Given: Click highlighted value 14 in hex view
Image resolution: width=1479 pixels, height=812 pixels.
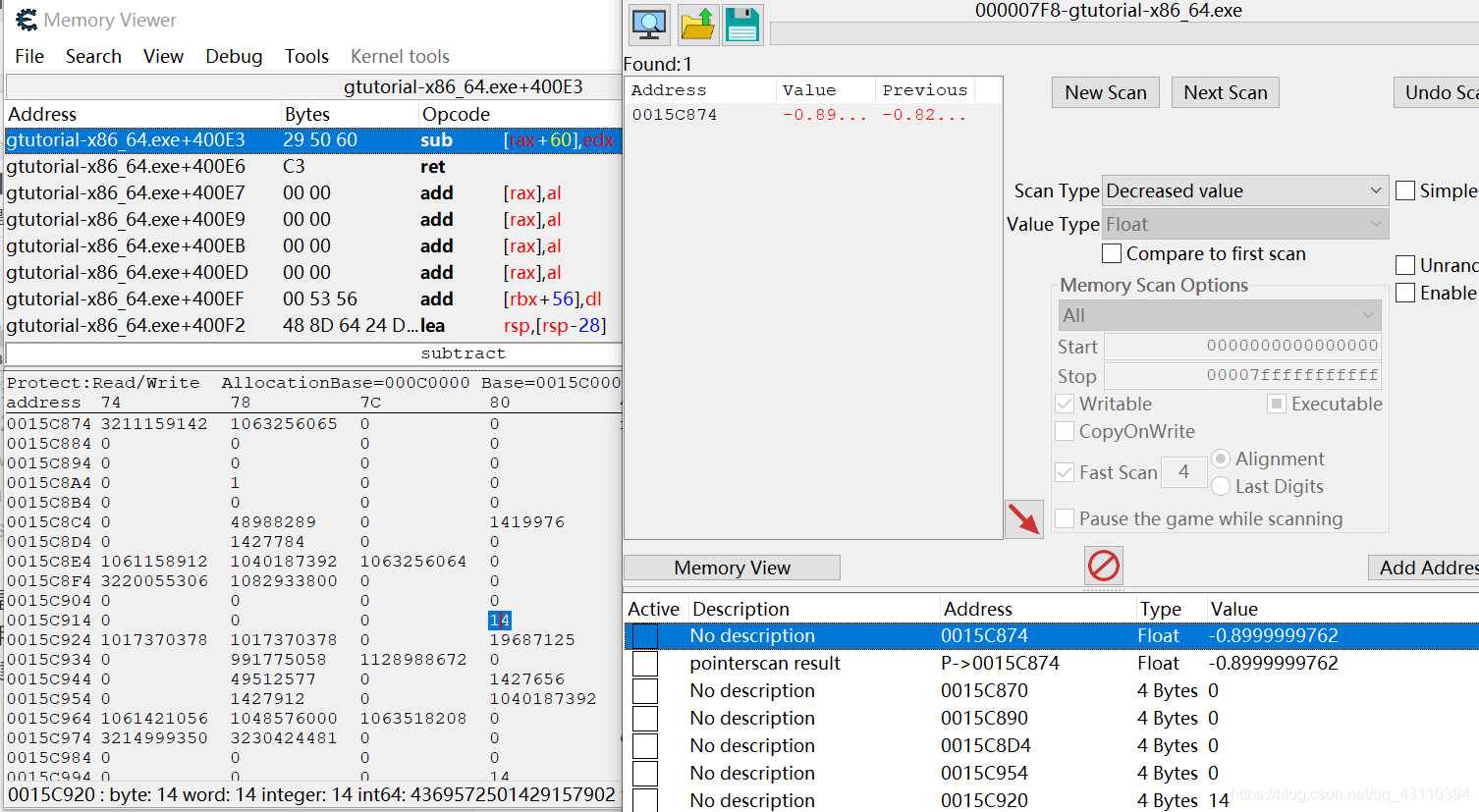Looking at the screenshot, I should (500, 621).
